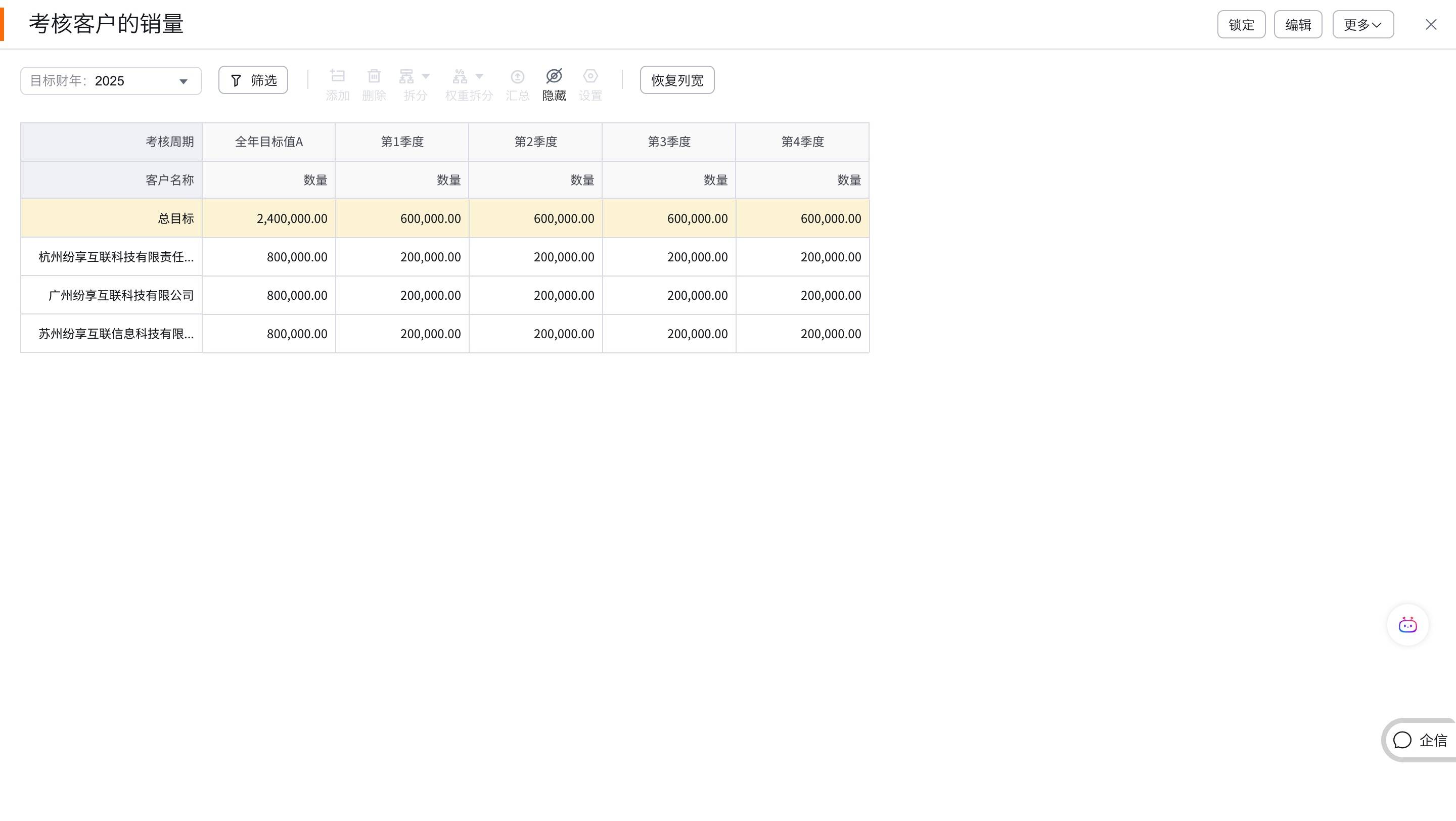Click the Add row icon

click(337, 76)
